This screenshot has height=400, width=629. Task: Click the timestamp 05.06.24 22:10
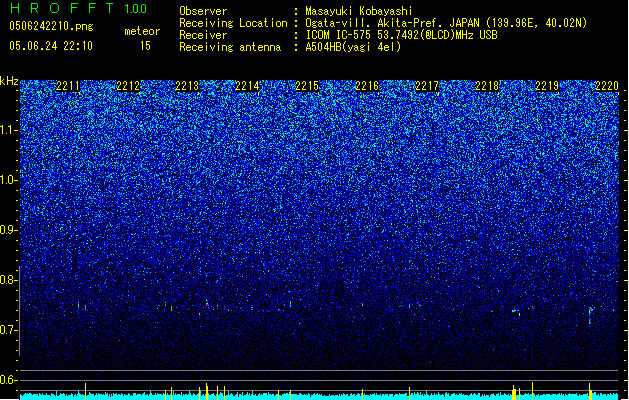(51, 46)
